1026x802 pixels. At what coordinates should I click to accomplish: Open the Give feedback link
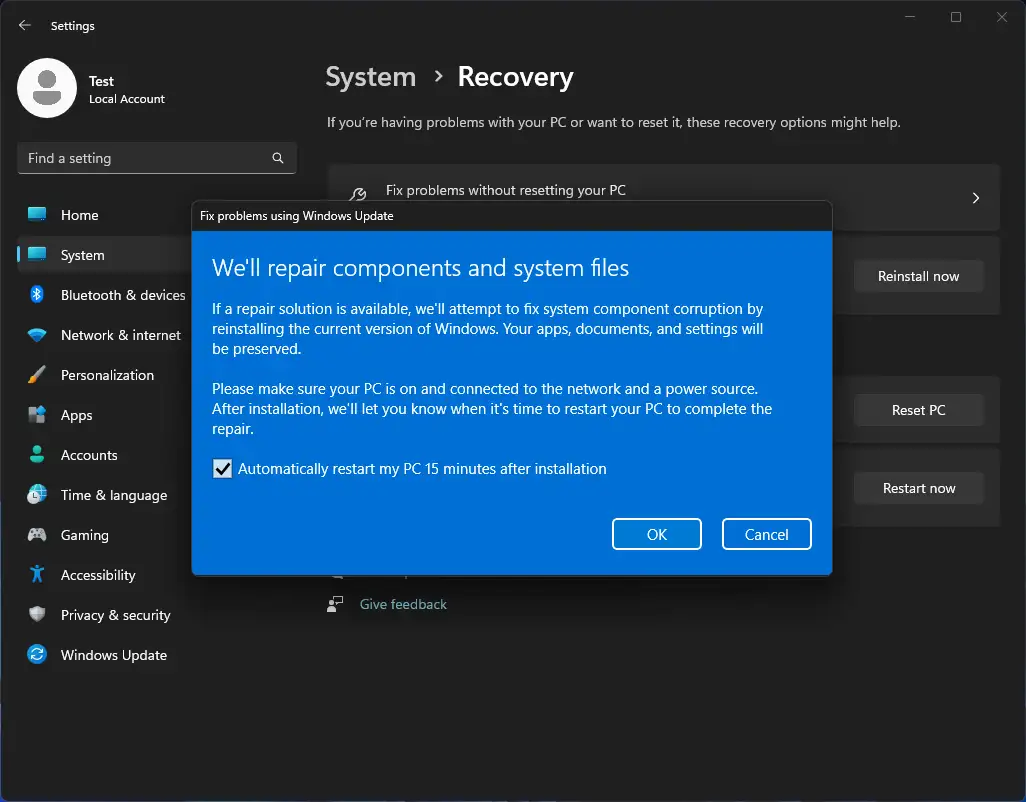click(x=402, y=604)
